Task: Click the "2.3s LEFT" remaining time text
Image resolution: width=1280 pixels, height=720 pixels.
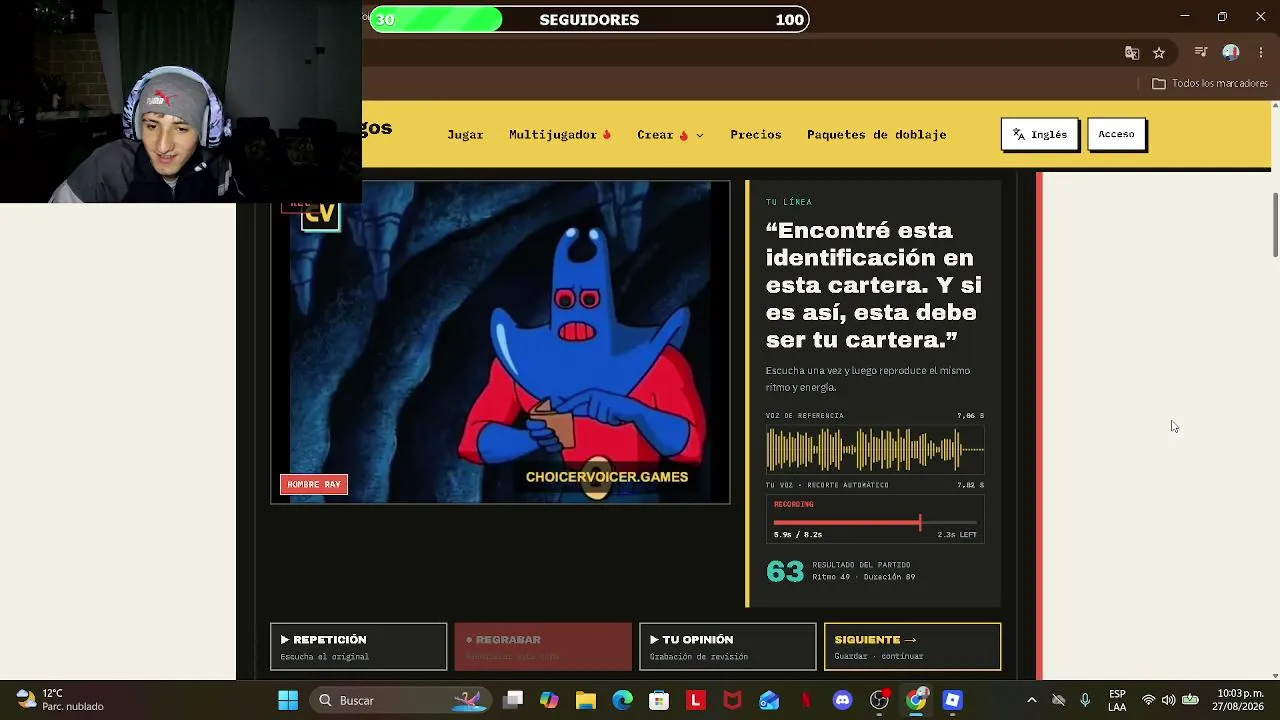Action: click(x=957, y=535)
